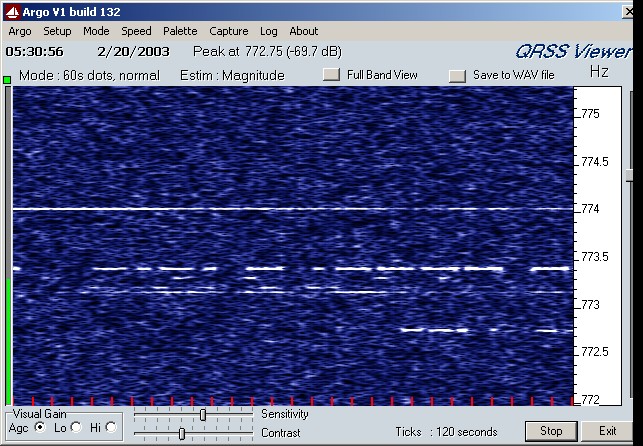This screenshot has width=643, height=446.
Task: Click the Argo sailboat title bar icon
Action: click(x=12, y=12)
